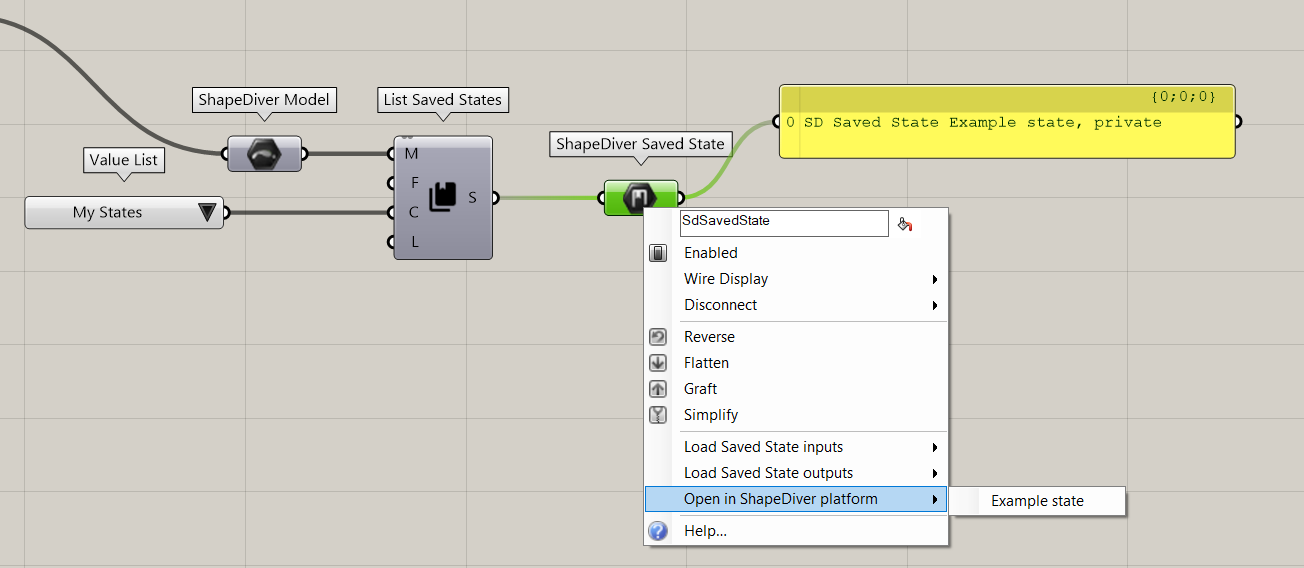Viewport: 1304px width, 568px height.
Task: Click the Graft up-arrow icon
Action: point(658,389)
